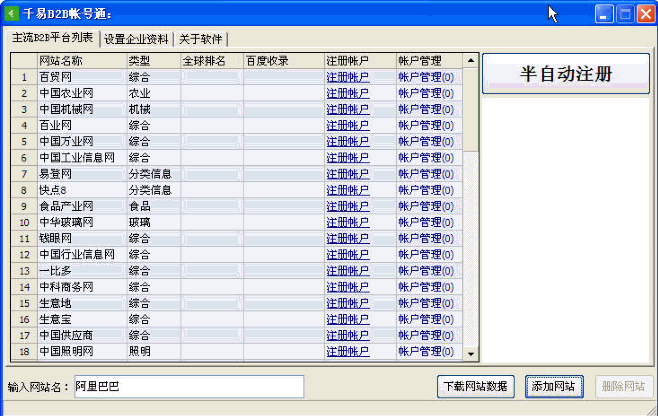Screen dimensions: 658x416
Task: Open 注册帐户 link for 百业网
Action: tap(348, 126)
